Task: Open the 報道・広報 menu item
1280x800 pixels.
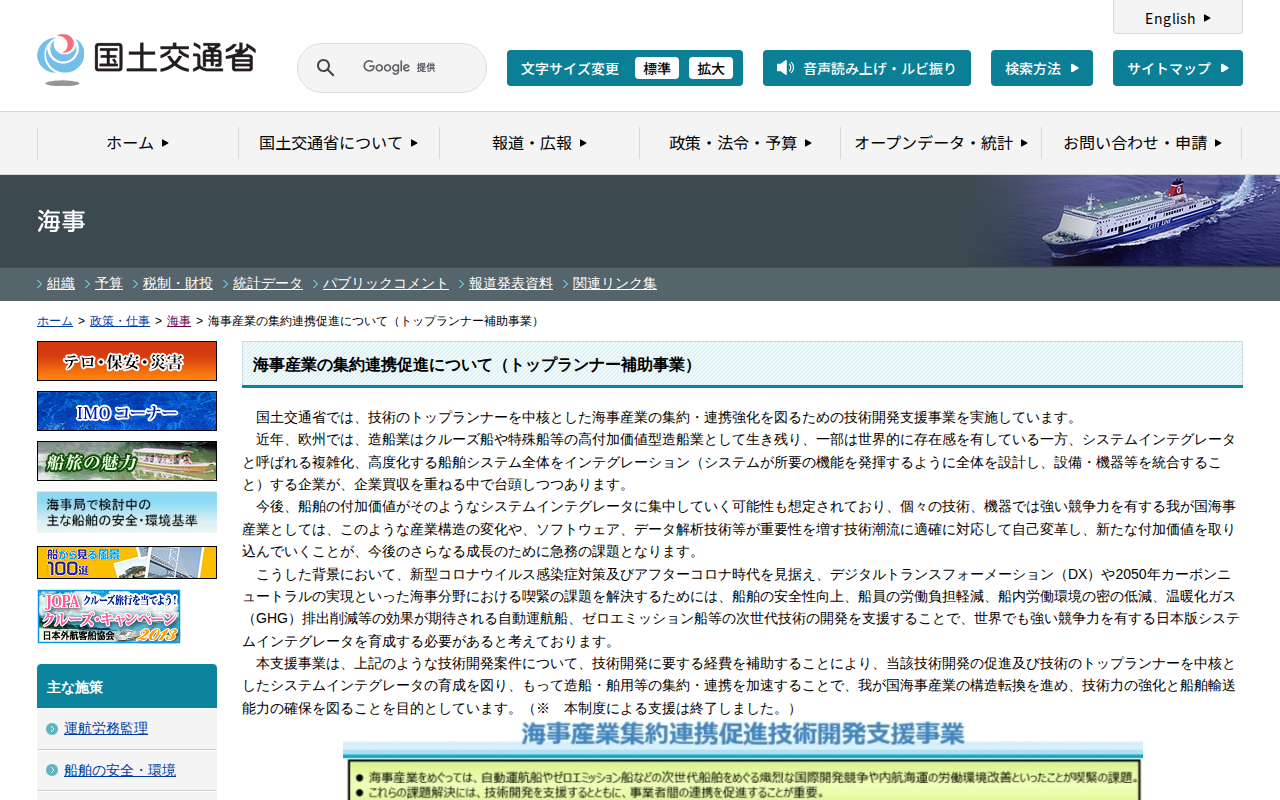Action: tap(539, 143)
